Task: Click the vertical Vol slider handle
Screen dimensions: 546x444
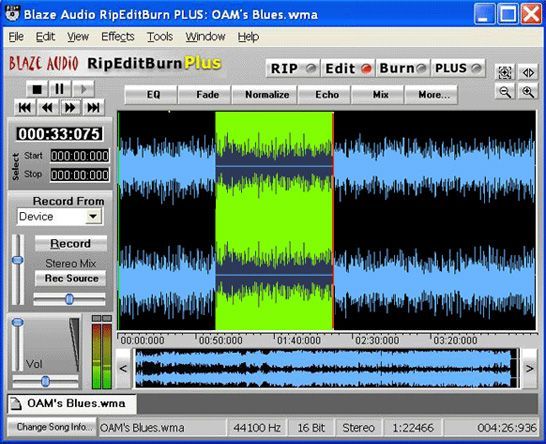Action: (17, 322)
